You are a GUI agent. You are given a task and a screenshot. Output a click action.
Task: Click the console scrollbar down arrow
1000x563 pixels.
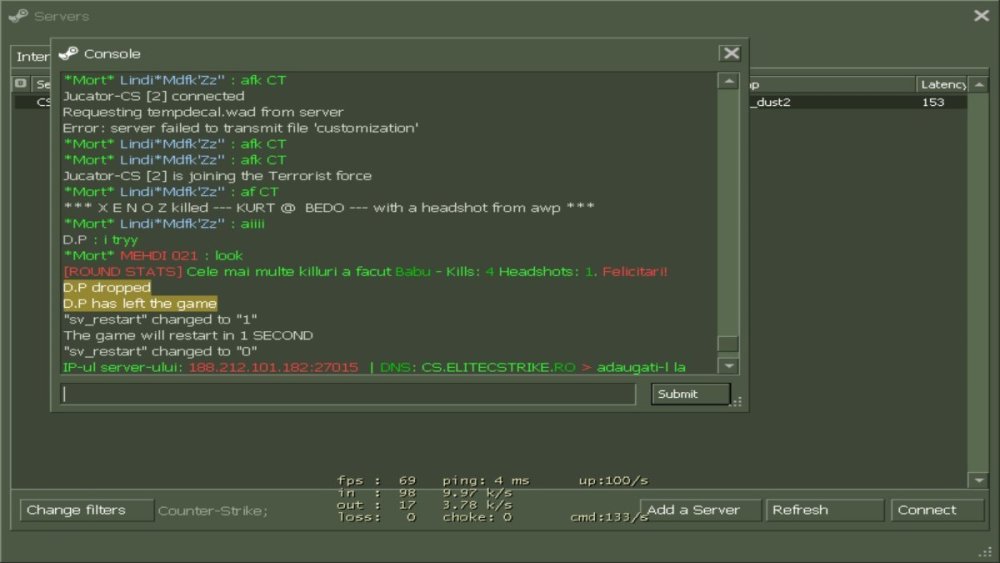point(728,366)
